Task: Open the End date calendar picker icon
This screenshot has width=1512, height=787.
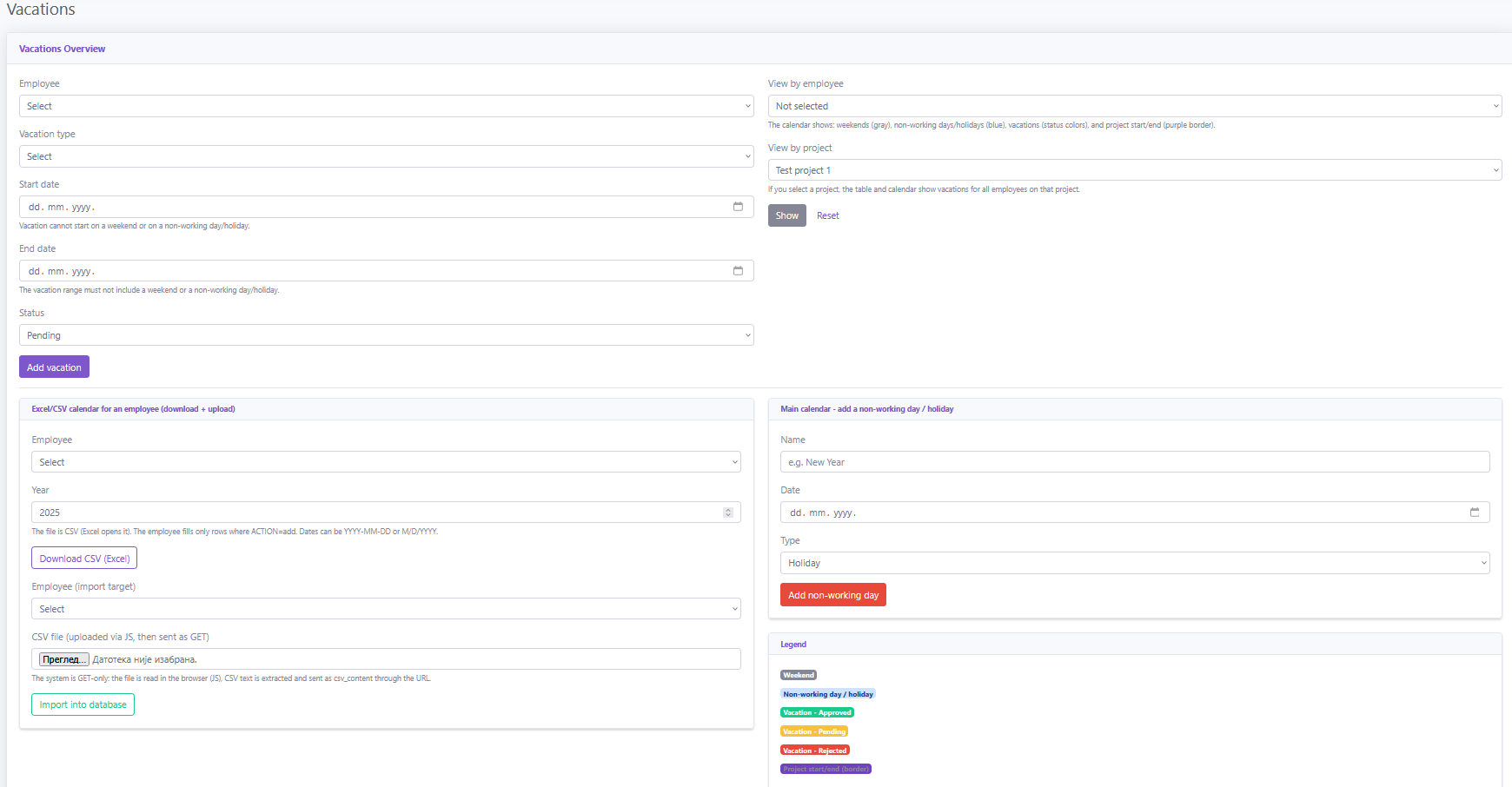Action: (x=738, y=271)
